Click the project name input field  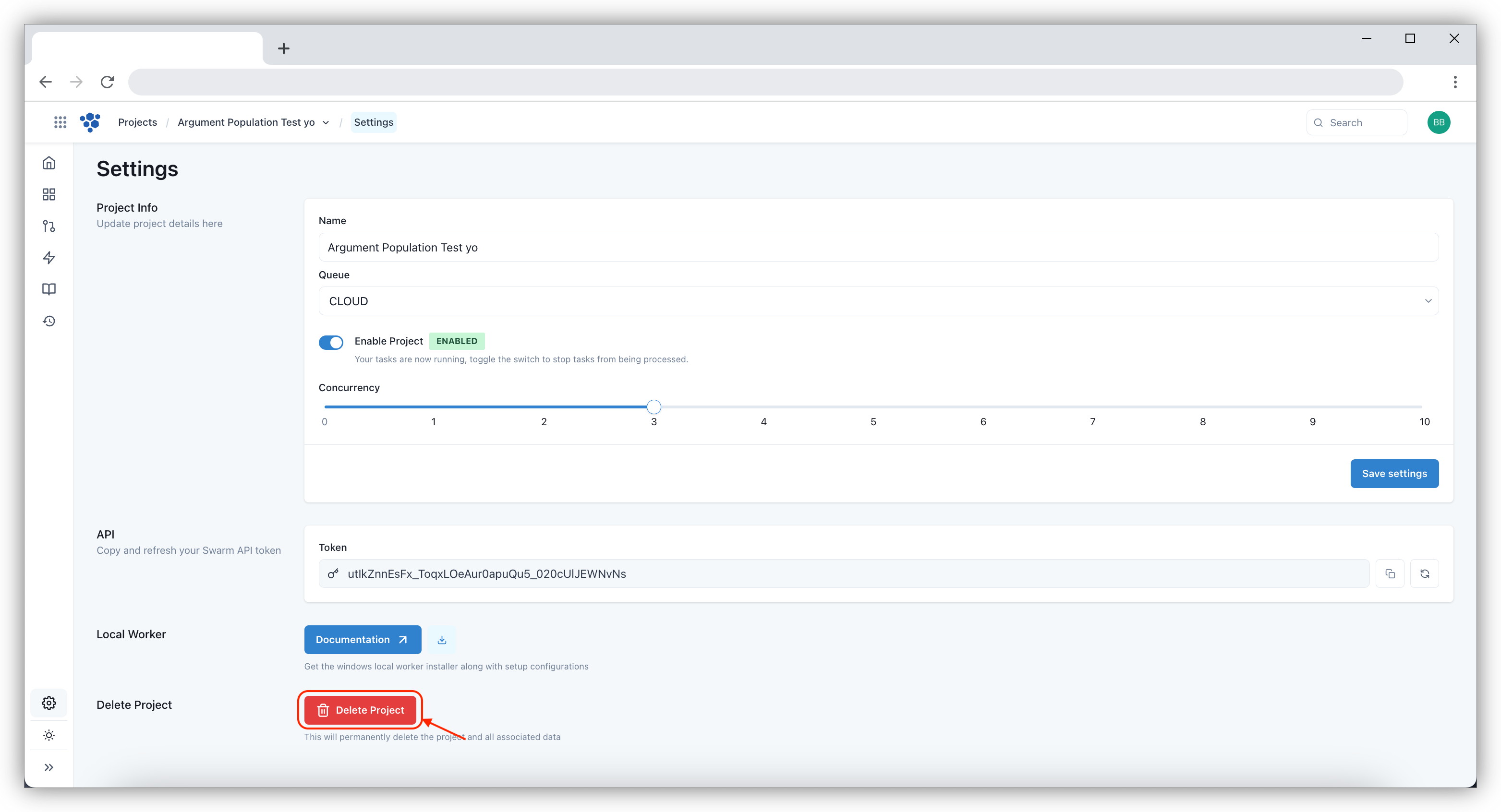click(x=878, y=247)
